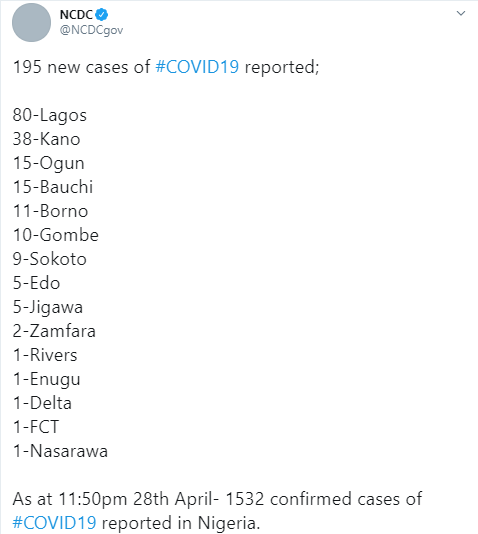Select the '1-FCT' entry text
Screen dimensions: 478x534
[36, 427]
